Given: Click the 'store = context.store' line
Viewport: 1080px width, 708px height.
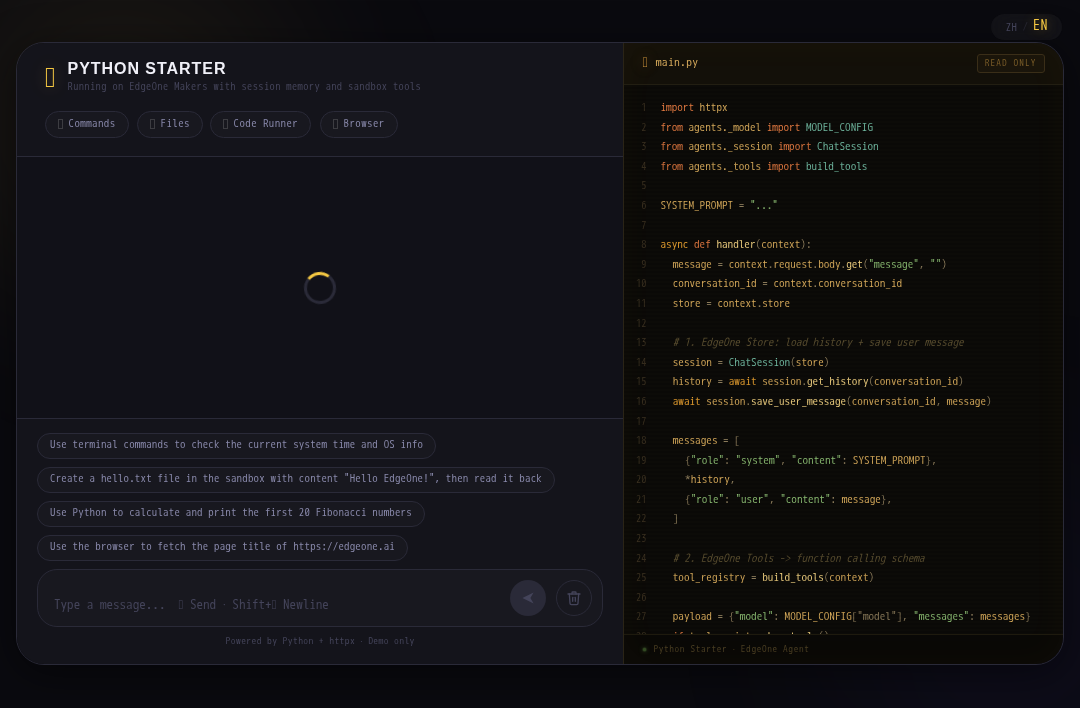Looking at the screenshot, I should click(x=731, y=303).
